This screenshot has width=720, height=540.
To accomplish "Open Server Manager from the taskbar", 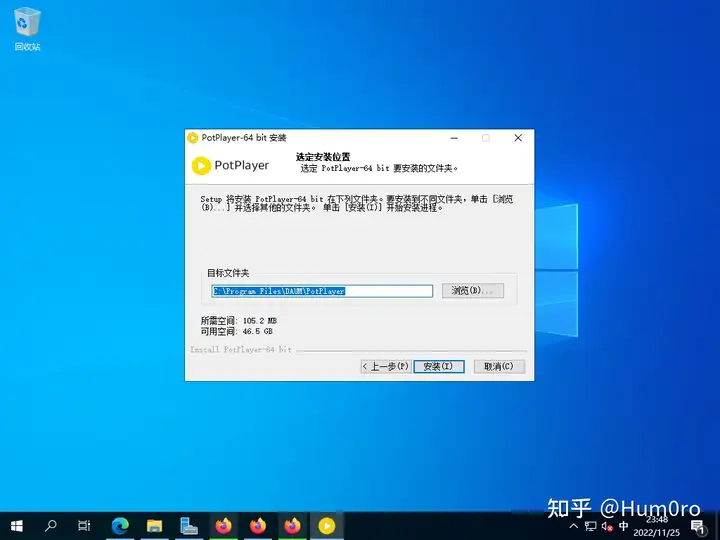I will pos(189,526).
